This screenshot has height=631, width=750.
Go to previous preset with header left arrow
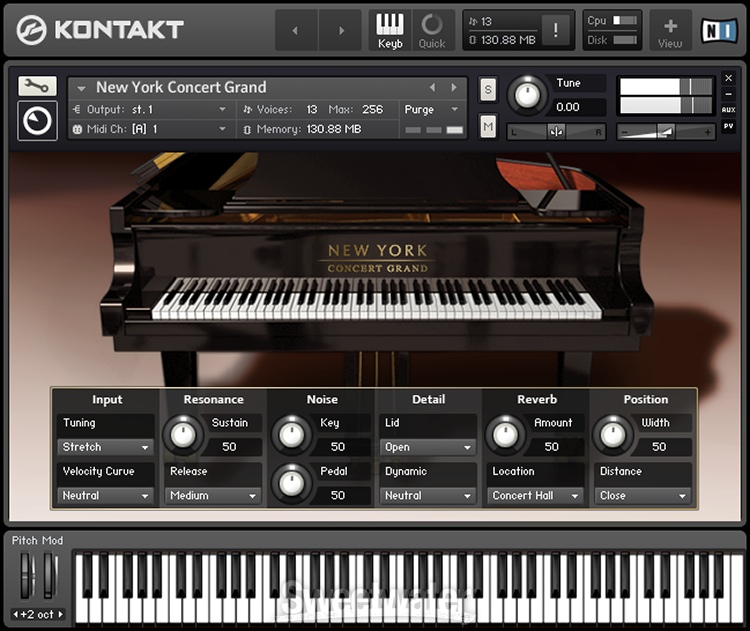pyautogui.click(x=296, y=31)
